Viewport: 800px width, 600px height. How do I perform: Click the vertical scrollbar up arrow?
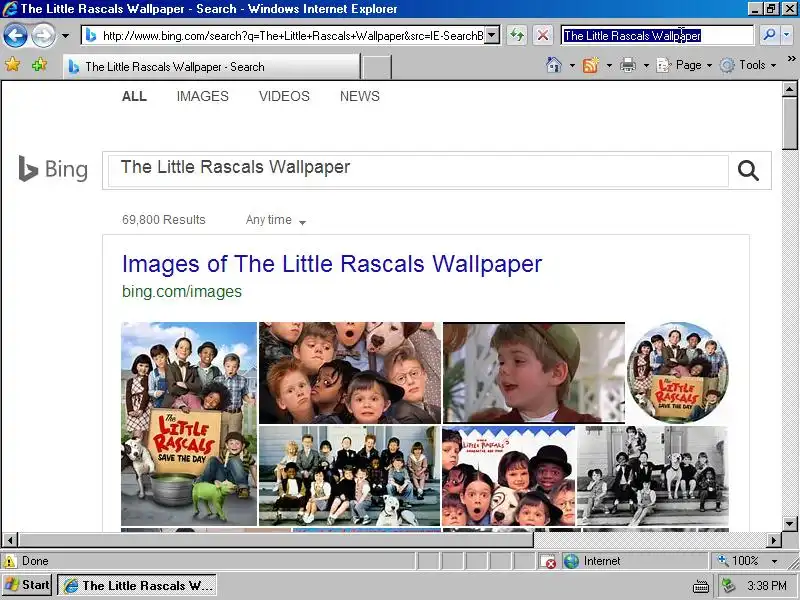point(789,89)
